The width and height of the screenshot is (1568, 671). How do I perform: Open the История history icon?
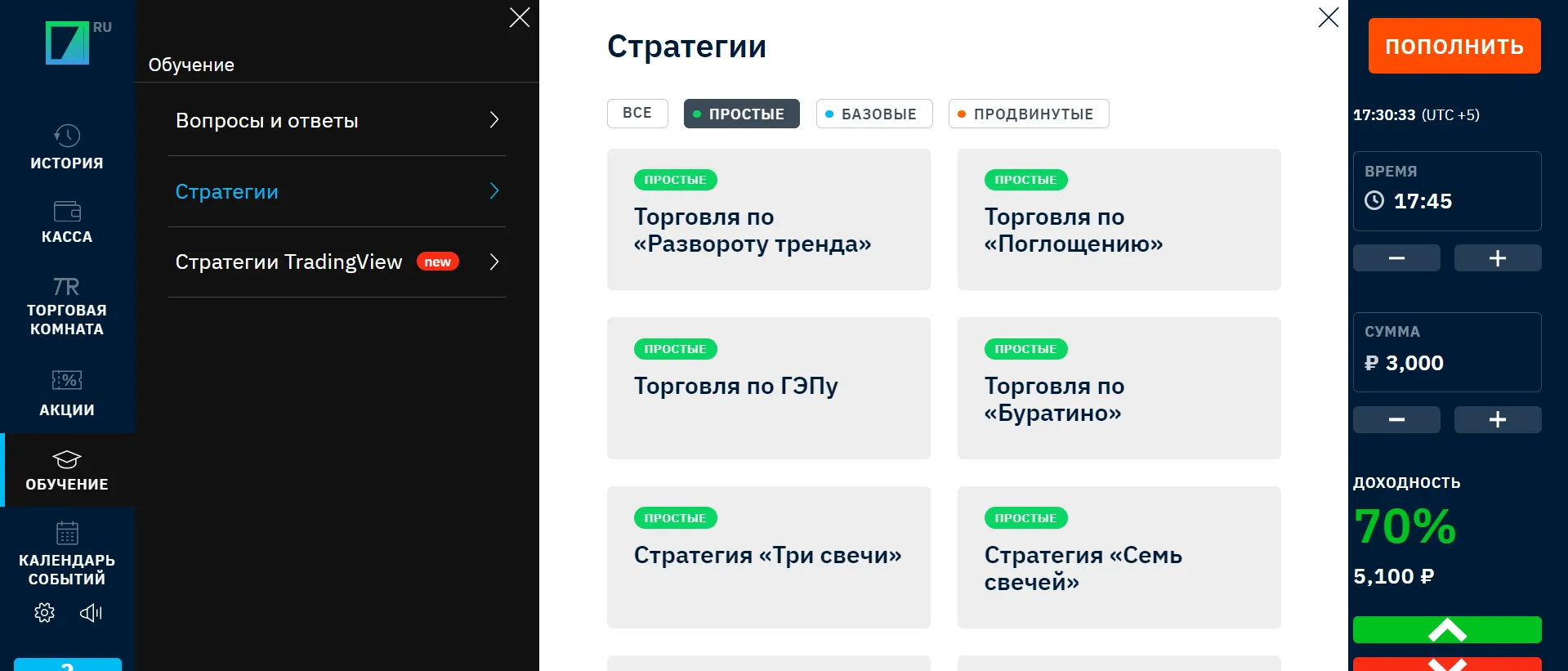[x=67, y=136]
